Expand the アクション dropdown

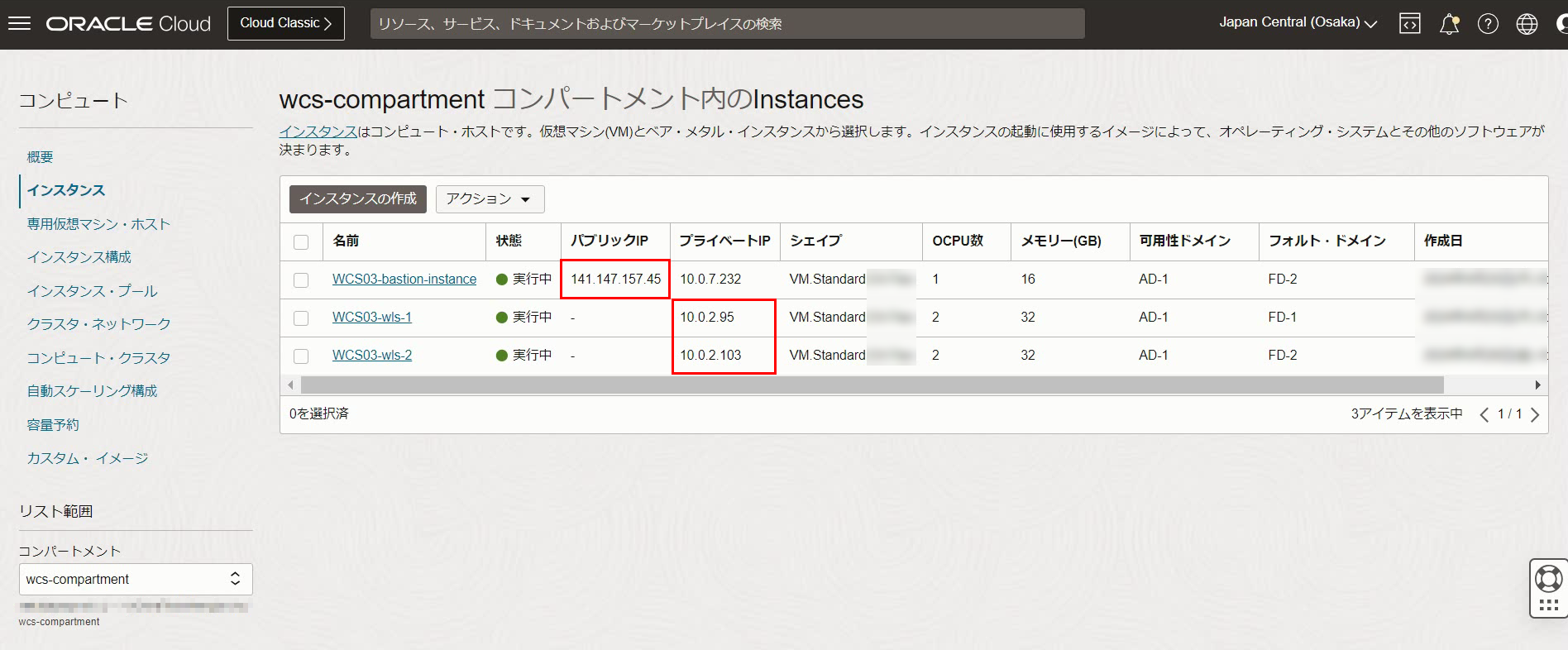(490, 199)
